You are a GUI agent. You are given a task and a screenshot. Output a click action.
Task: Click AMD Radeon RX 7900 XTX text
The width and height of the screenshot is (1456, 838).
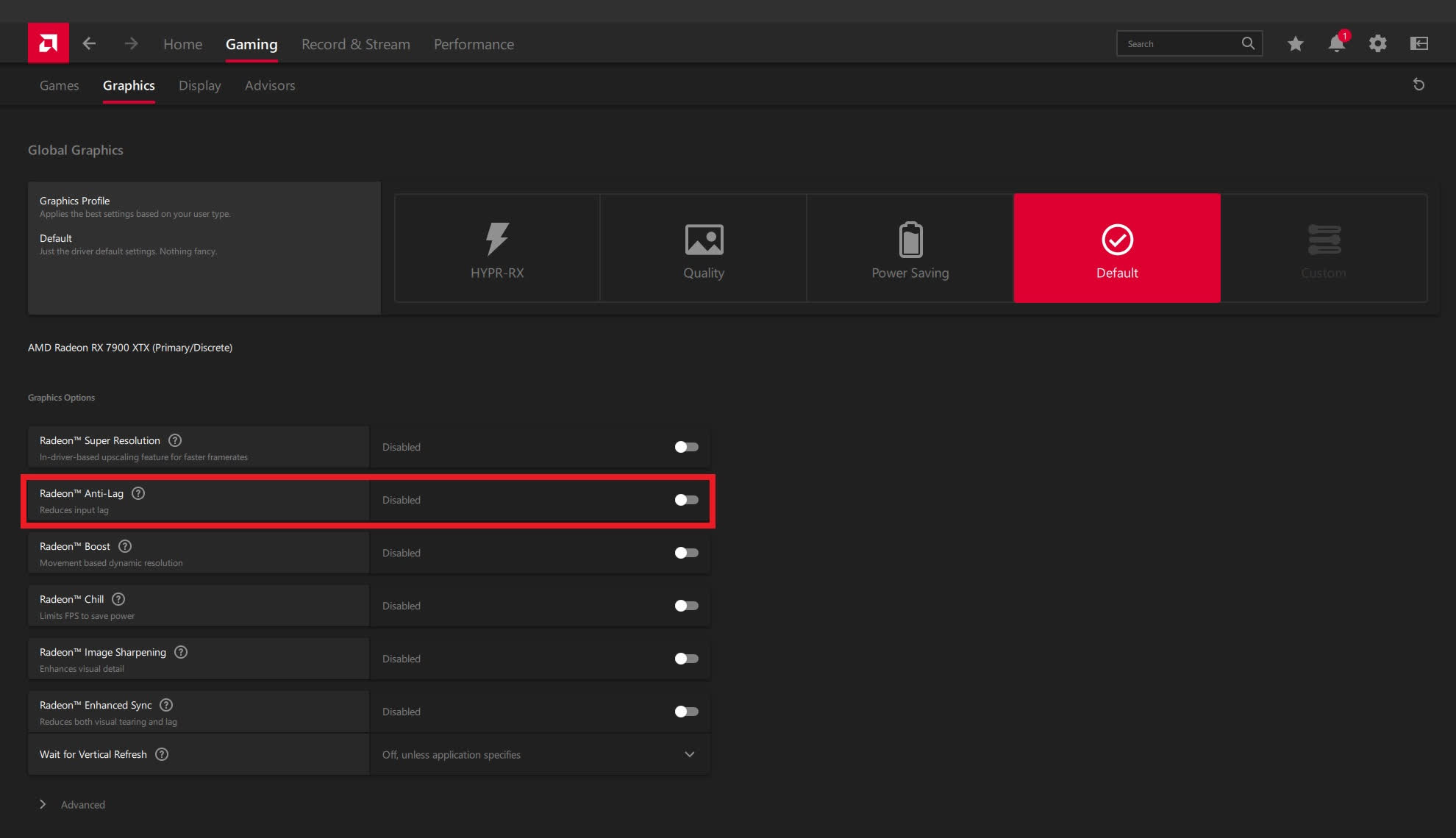(x=130, y=348)
